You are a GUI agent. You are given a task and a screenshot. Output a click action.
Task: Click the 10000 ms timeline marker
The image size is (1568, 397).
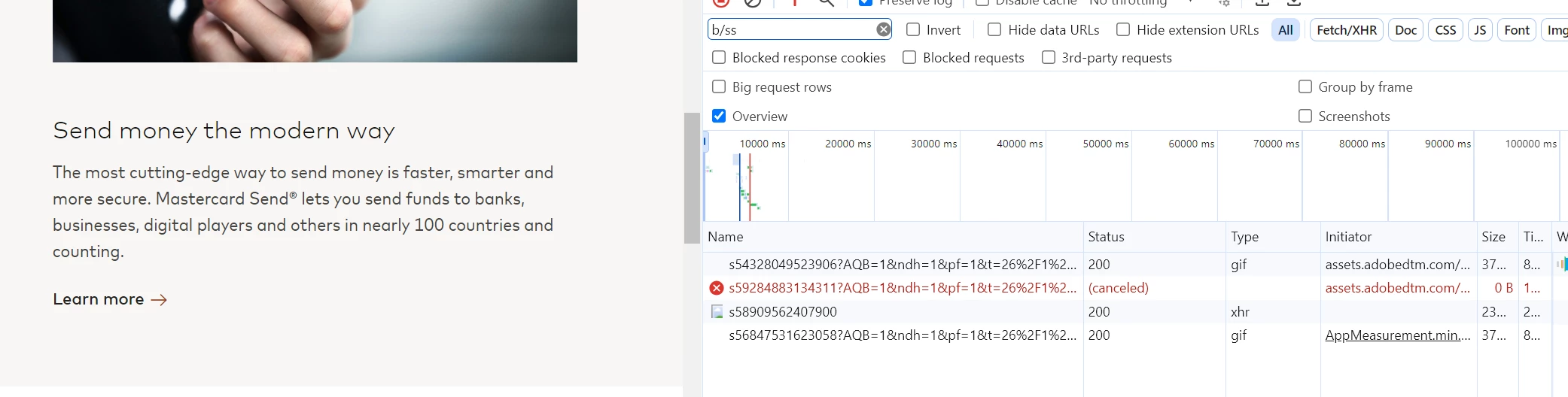(762, 144)
